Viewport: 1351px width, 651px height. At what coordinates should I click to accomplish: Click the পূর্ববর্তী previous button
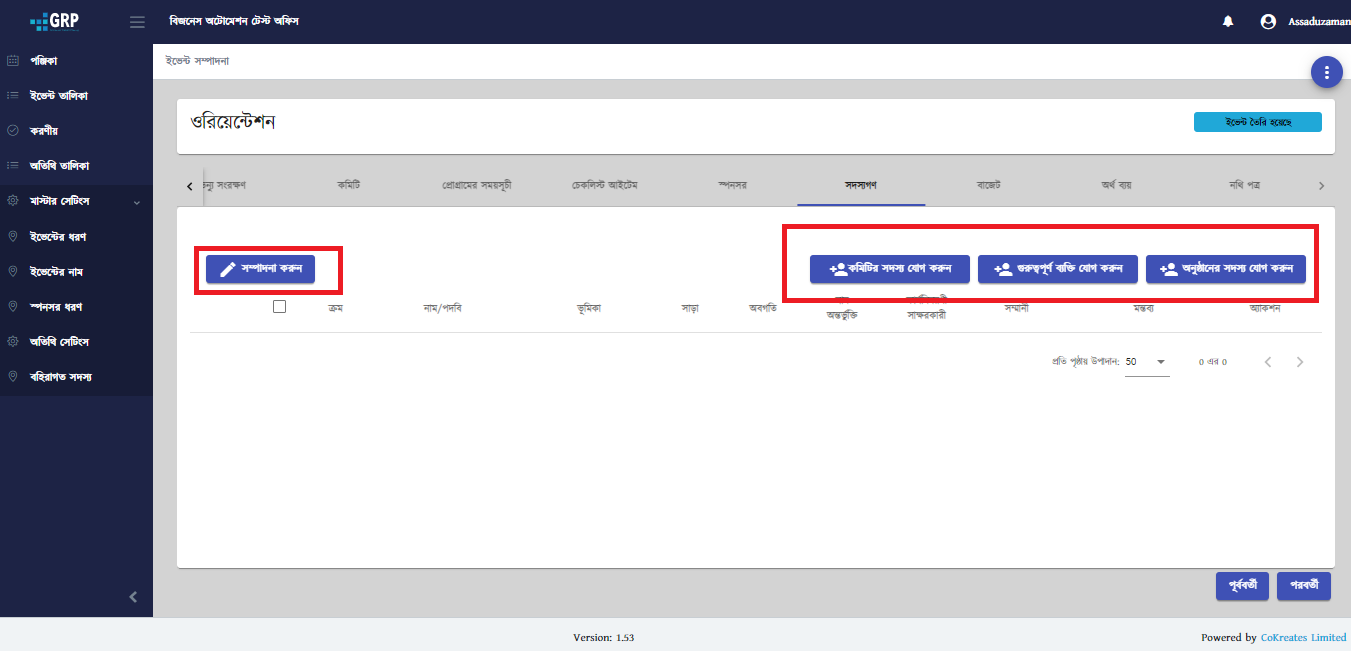1243,585
